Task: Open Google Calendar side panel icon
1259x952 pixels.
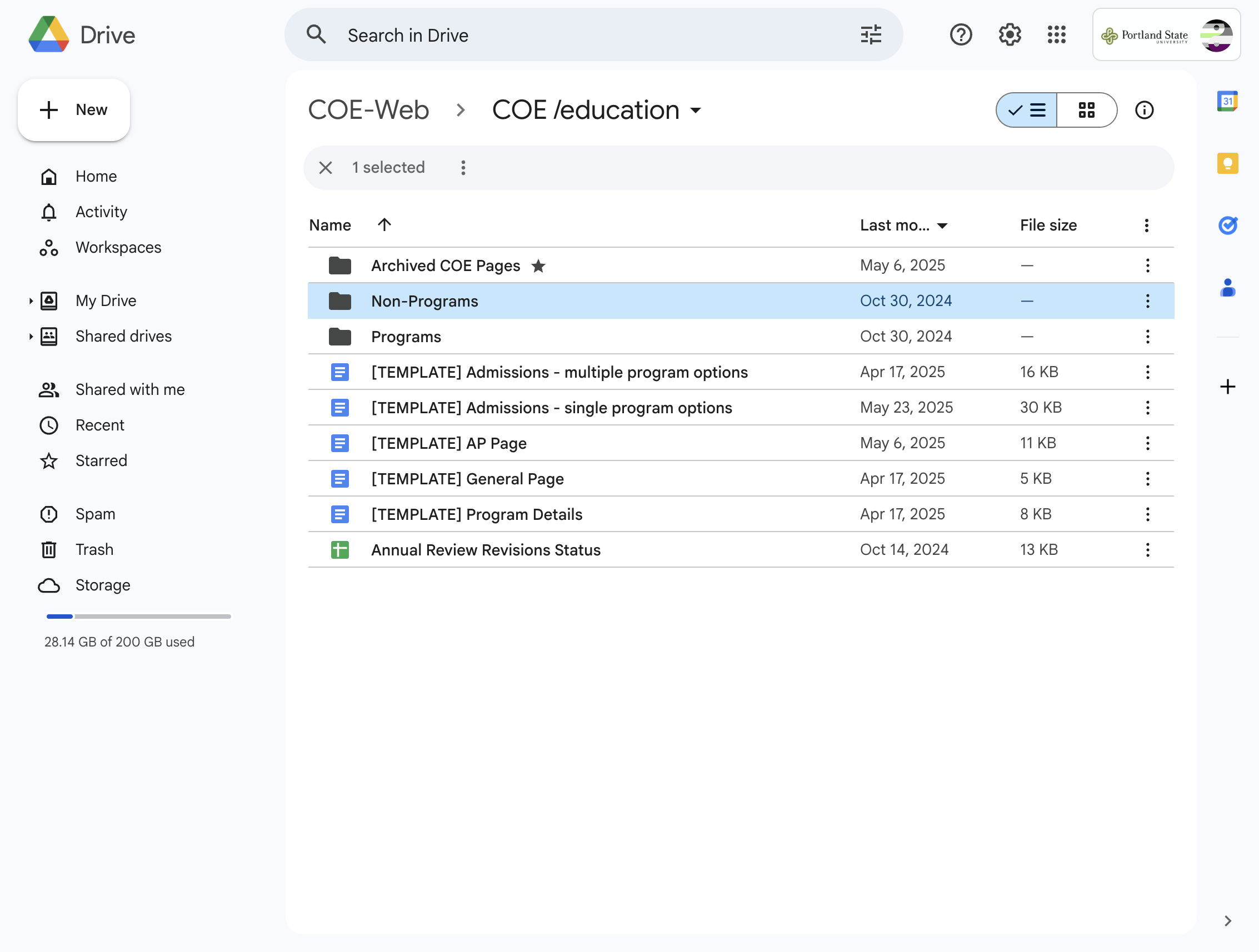Action: 1228,101
